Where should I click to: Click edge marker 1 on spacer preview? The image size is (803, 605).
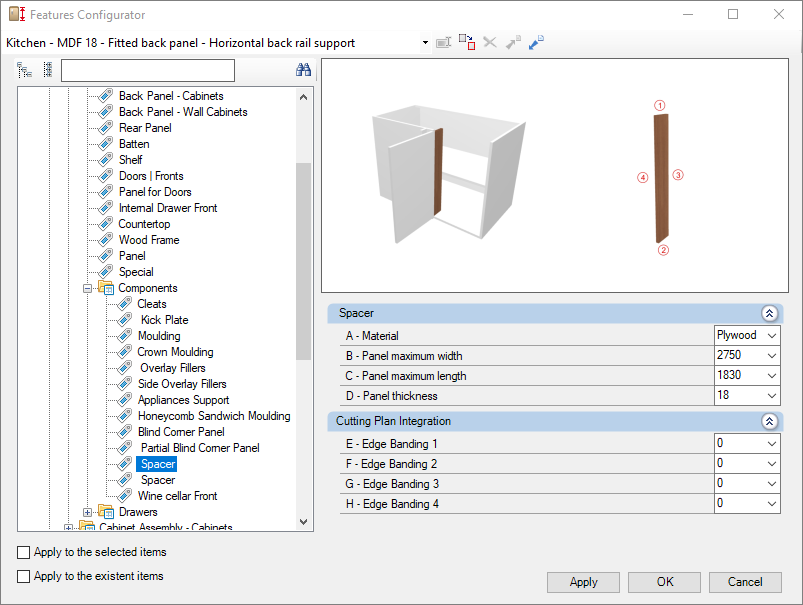(660, 105)
